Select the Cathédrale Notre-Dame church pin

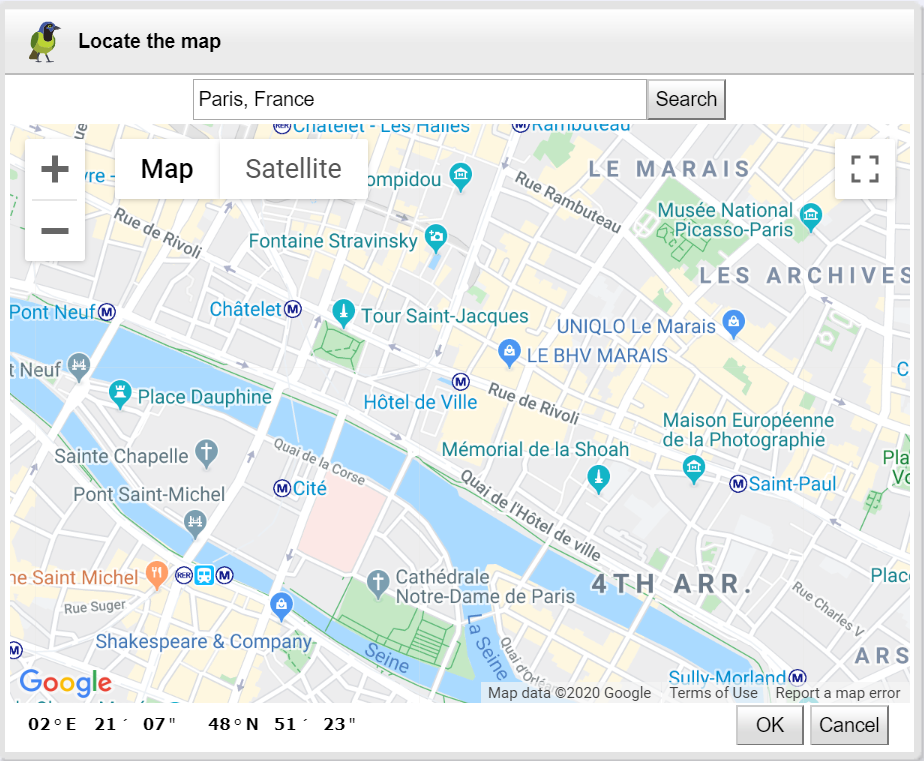[378, 584]
